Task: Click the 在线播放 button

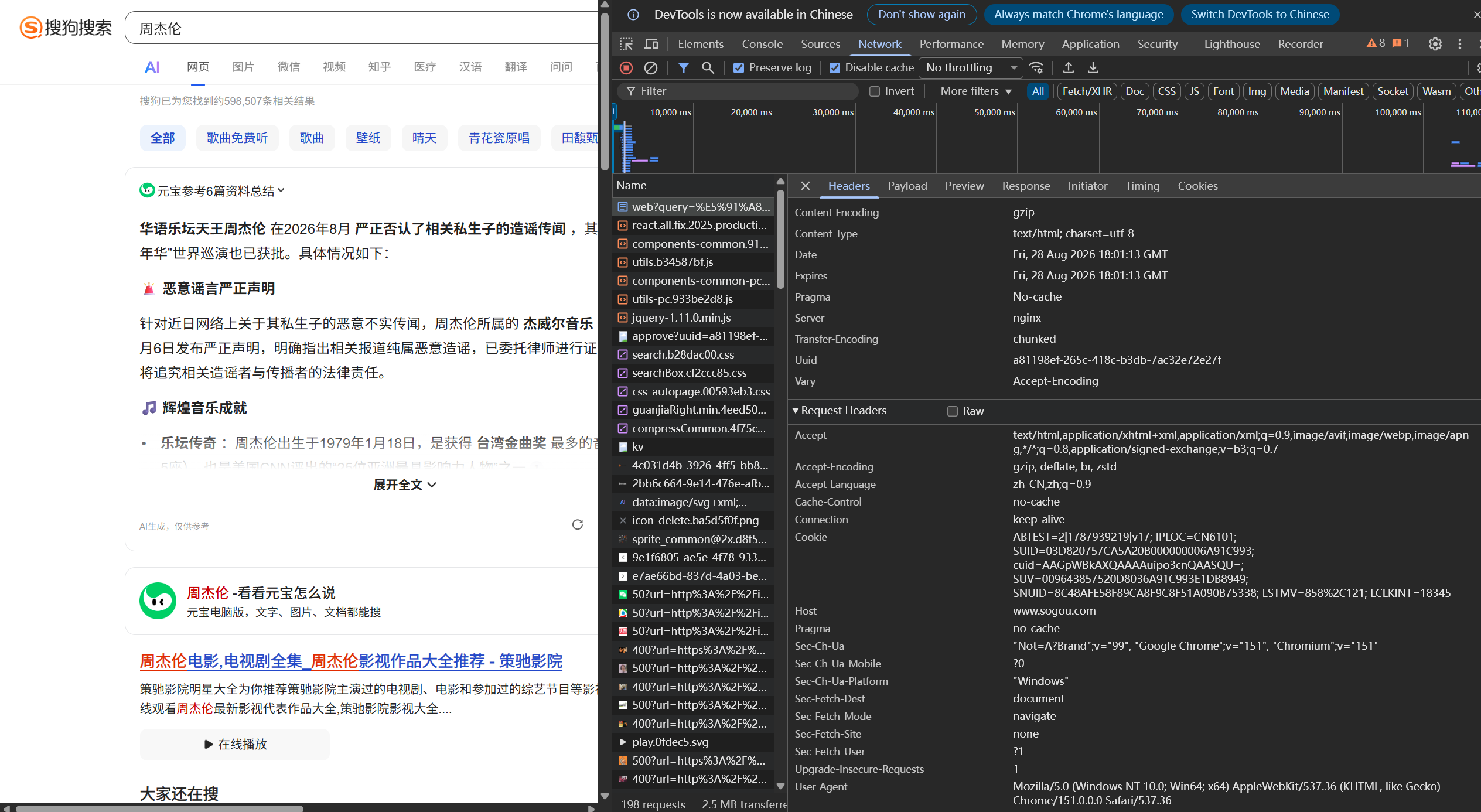Action: coord(235,744)
